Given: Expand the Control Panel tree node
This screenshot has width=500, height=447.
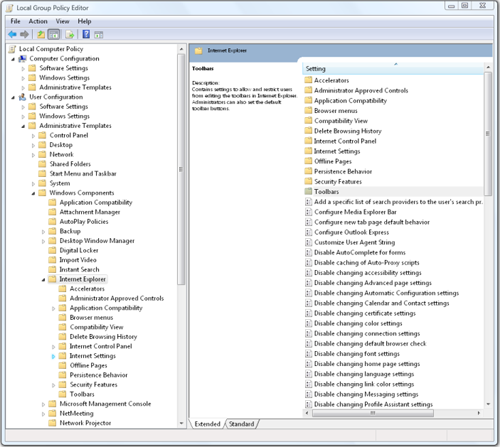Looking at the screenshot, I should click(33, 136).
